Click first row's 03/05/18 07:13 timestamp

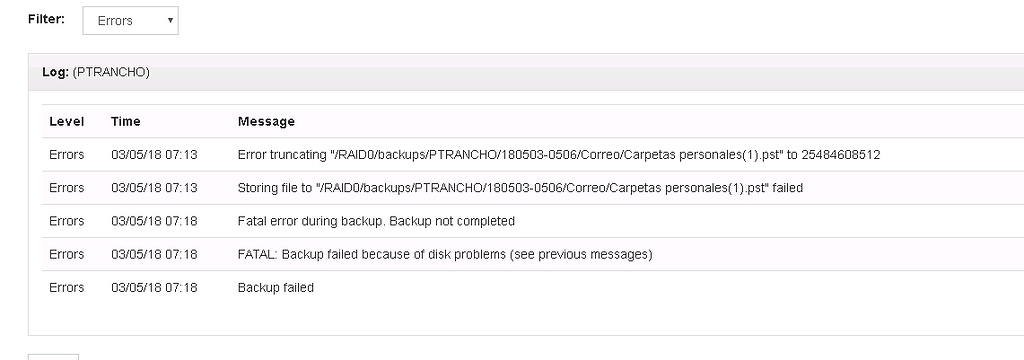(x=154, y=155)
